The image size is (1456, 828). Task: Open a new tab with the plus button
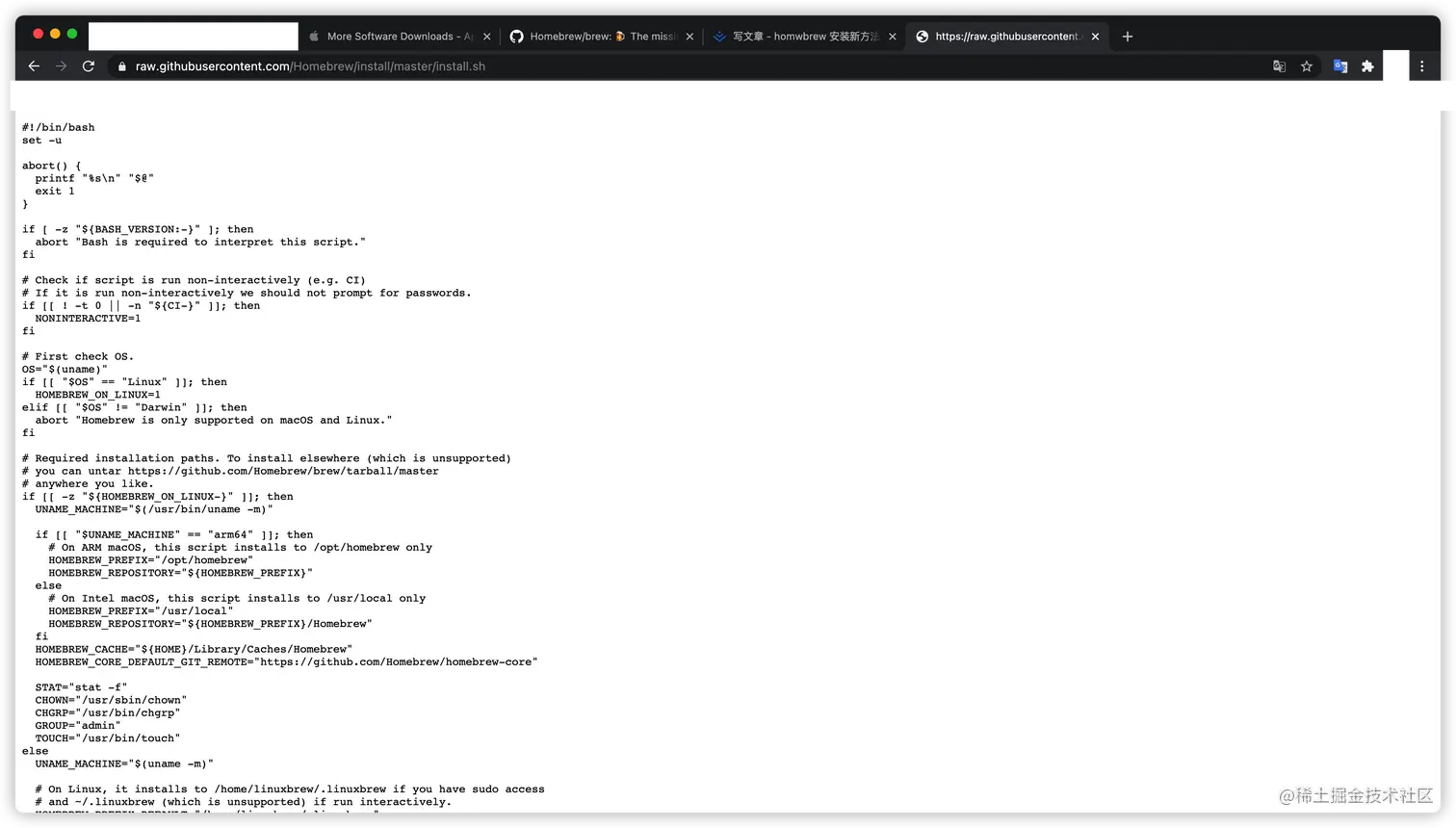point(1127,36)
